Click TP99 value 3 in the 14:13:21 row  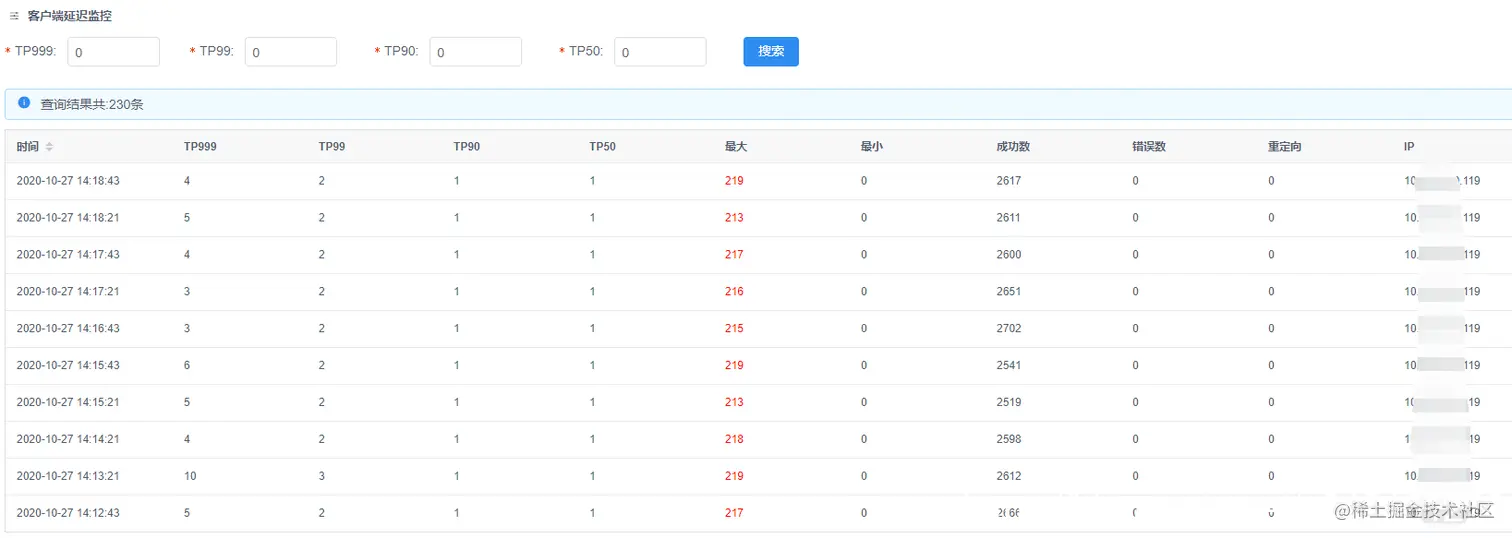click(322, 477)
